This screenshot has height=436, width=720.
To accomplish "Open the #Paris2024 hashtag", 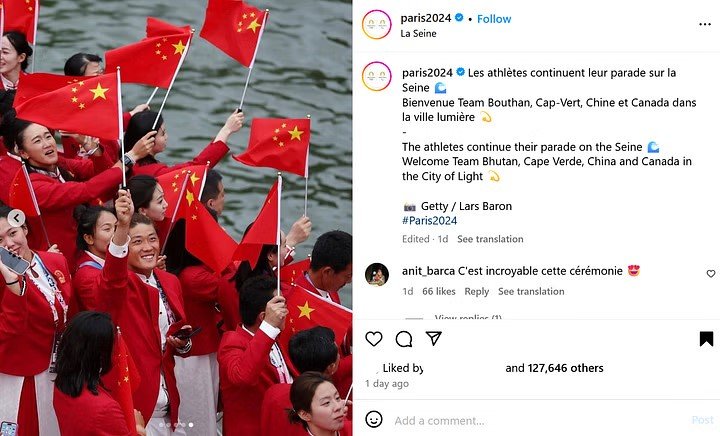I will [429, 220].
